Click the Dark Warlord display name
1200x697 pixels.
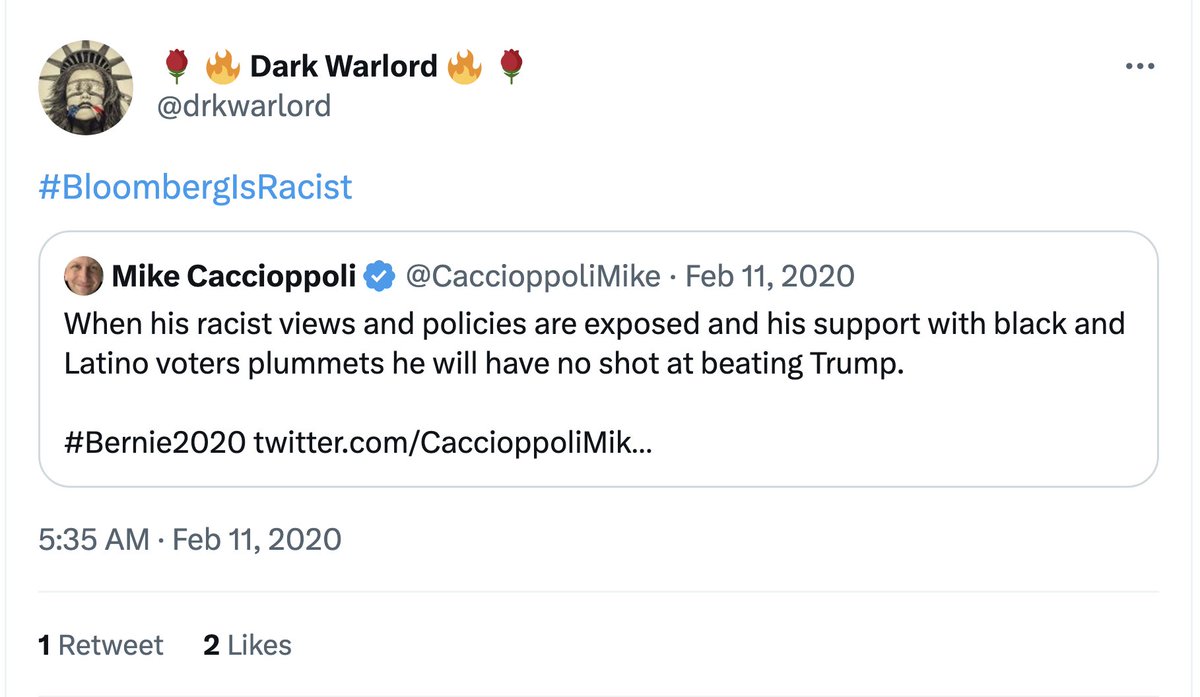coord(343,67)
